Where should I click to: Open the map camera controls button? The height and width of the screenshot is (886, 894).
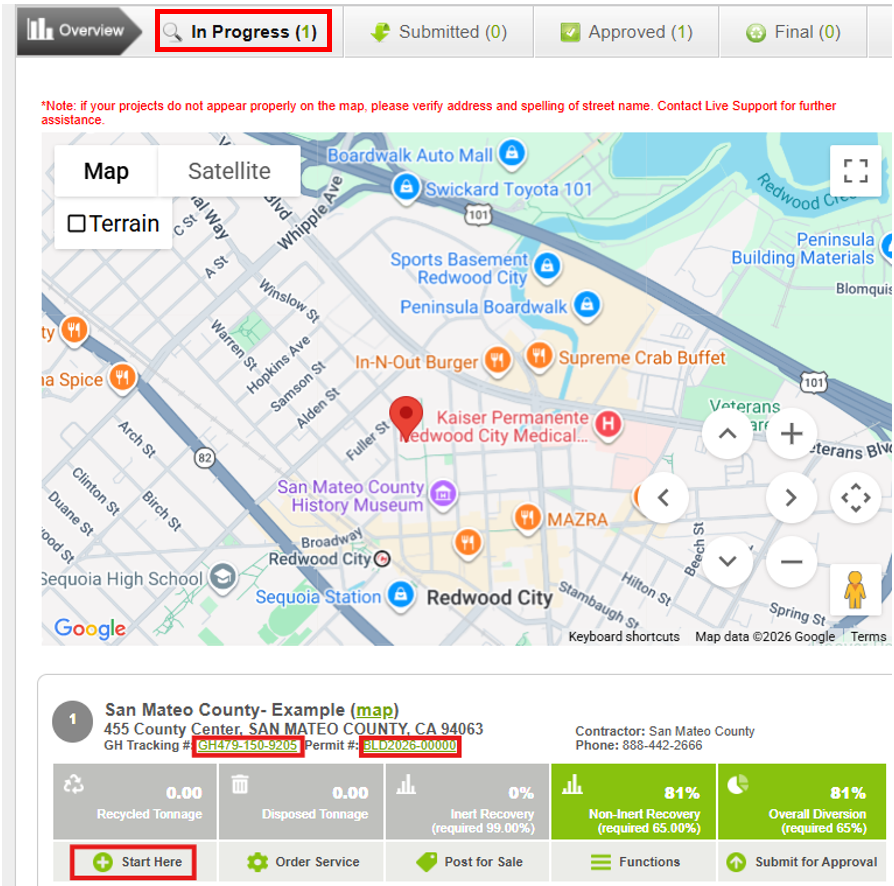(855, 497)
